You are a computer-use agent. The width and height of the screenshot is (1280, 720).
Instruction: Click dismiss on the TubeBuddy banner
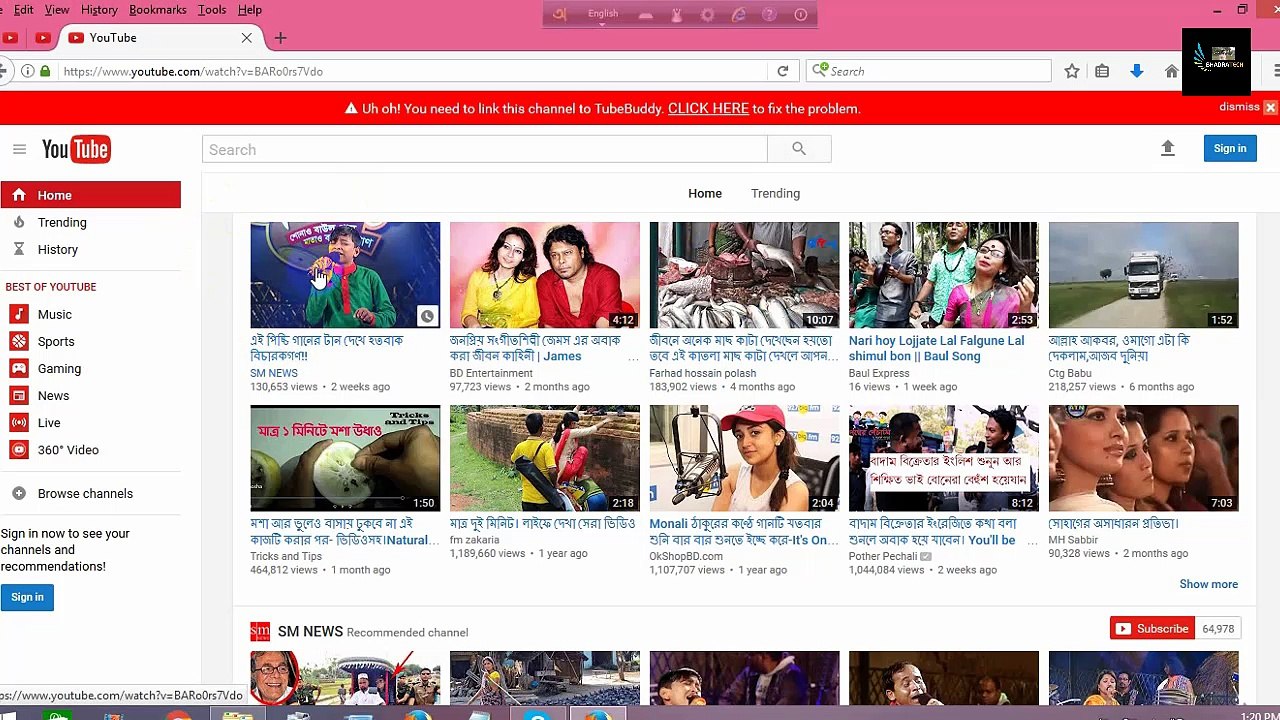click(x=1239, y=107)
